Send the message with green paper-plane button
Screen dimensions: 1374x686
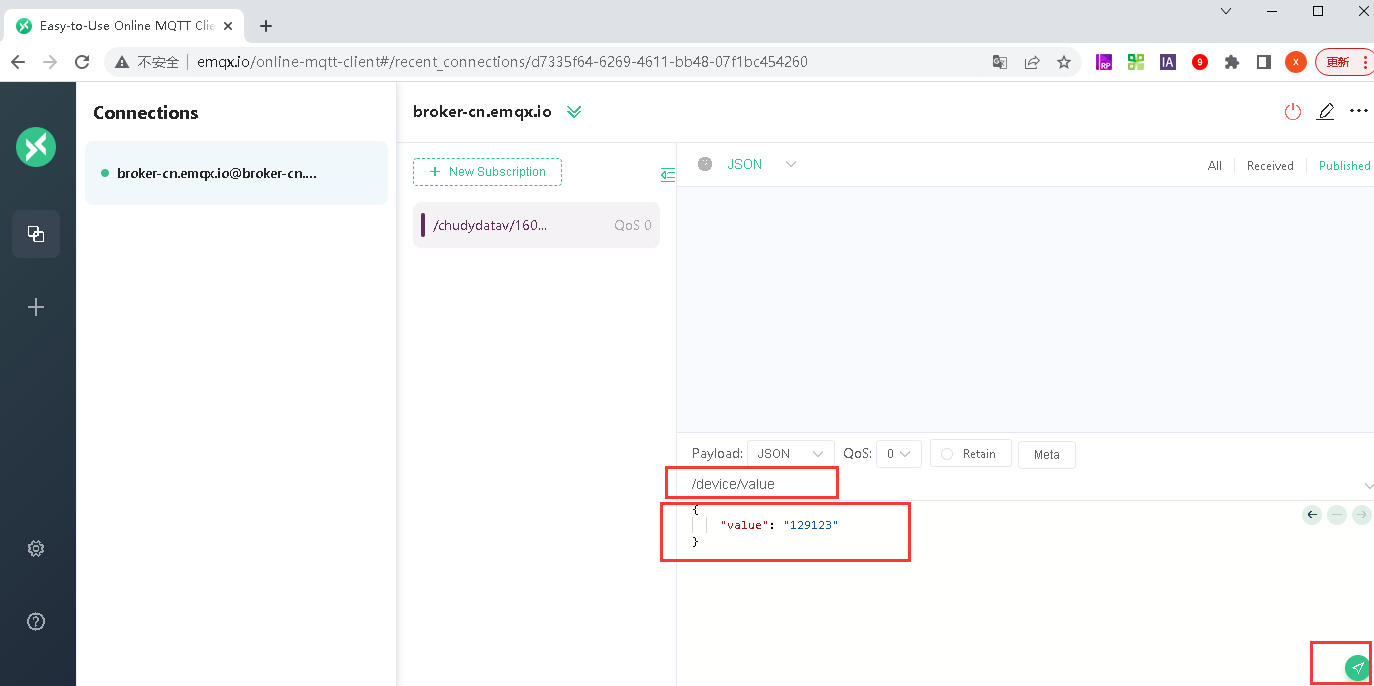tap(1357, 667)
